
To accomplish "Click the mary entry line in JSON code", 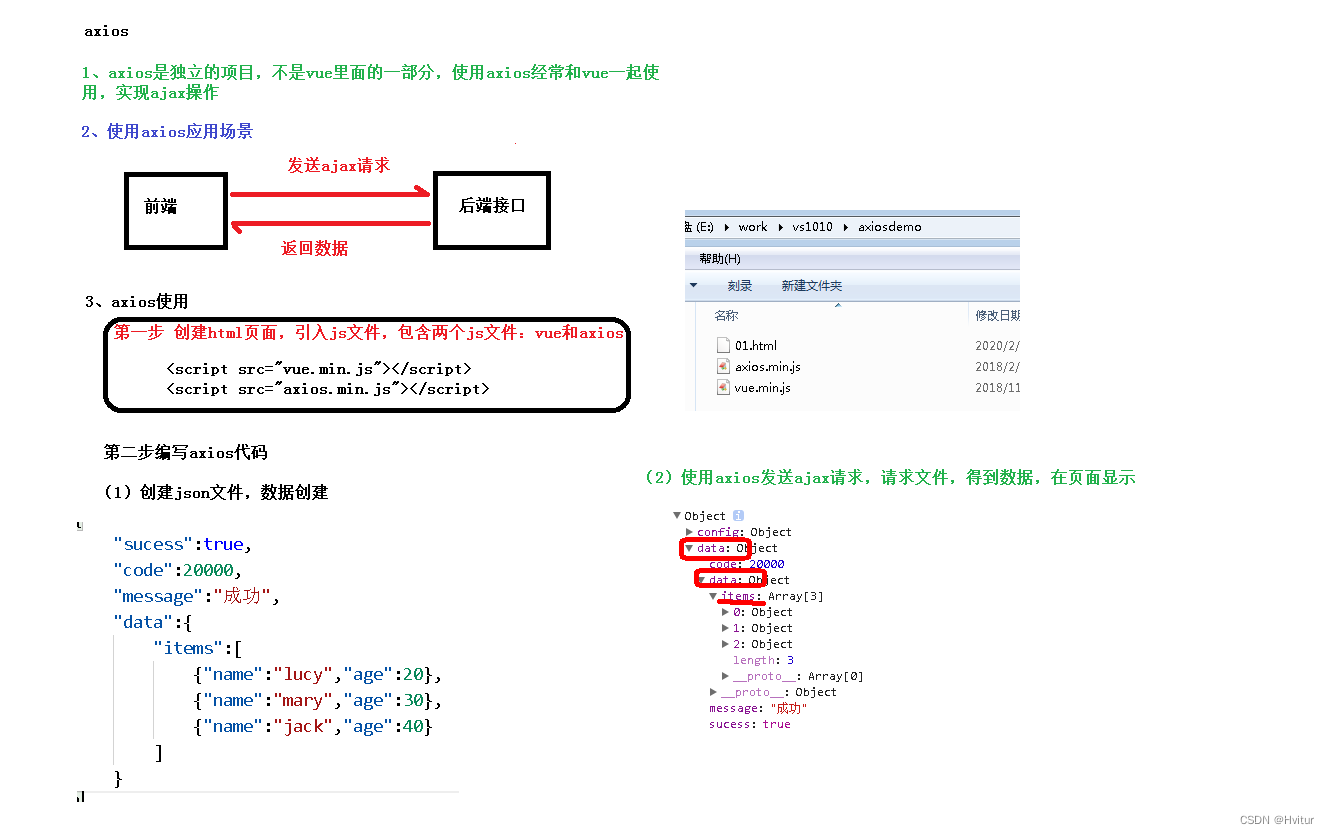I will tap(317, 700).
